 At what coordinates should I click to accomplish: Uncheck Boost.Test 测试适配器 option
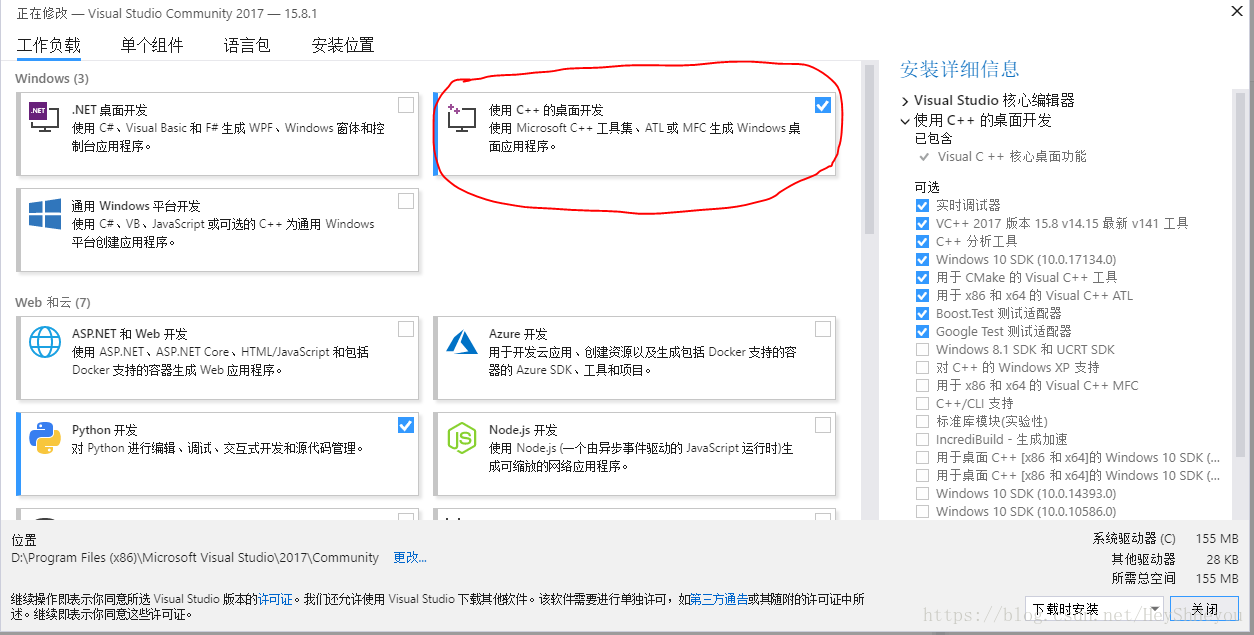click(922, 313)
